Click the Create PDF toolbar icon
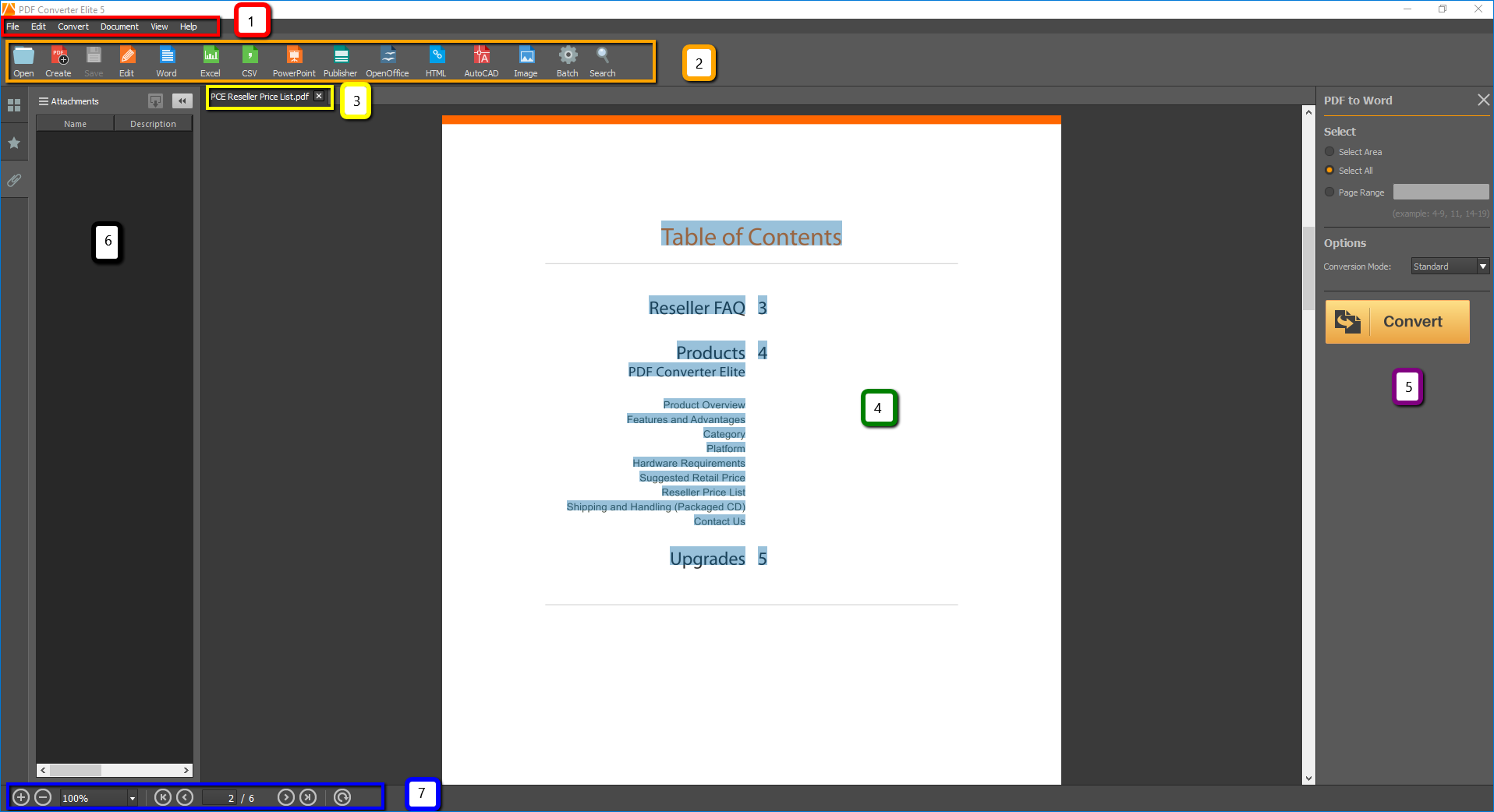 tap(58, 62)
